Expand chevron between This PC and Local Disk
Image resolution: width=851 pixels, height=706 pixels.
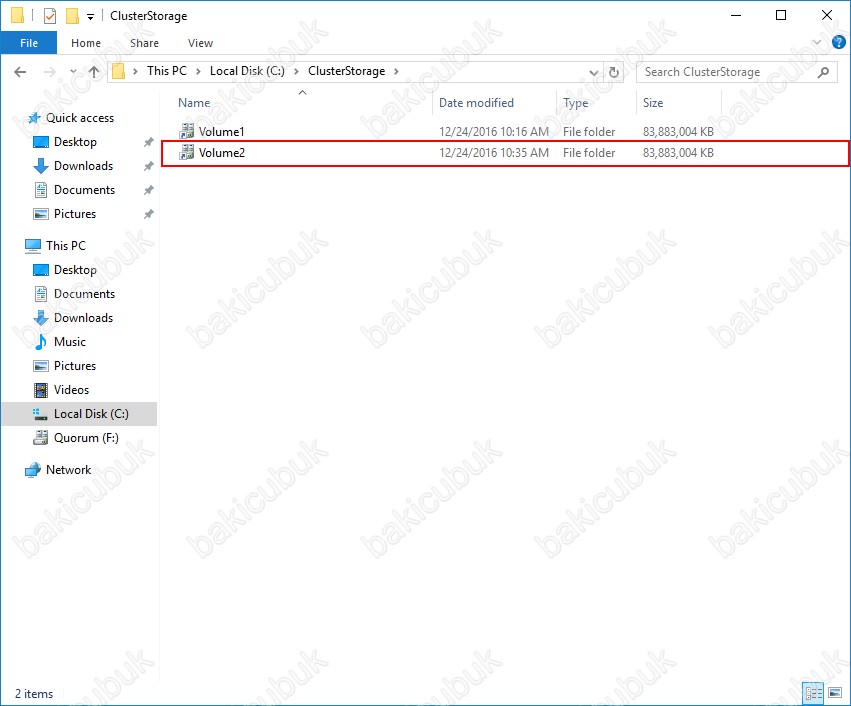pyautogui.click(x=198, y=71)
